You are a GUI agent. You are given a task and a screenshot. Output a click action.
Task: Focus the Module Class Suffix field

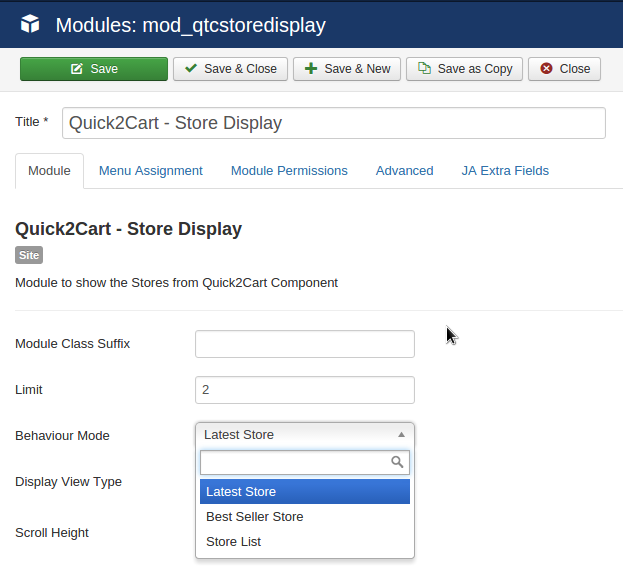click(x=304, y=344)
